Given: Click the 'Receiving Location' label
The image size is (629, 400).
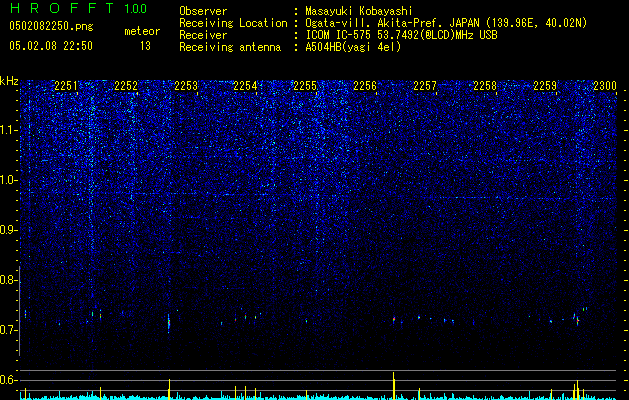Looking at the screenshot, I should click(233, 23).
